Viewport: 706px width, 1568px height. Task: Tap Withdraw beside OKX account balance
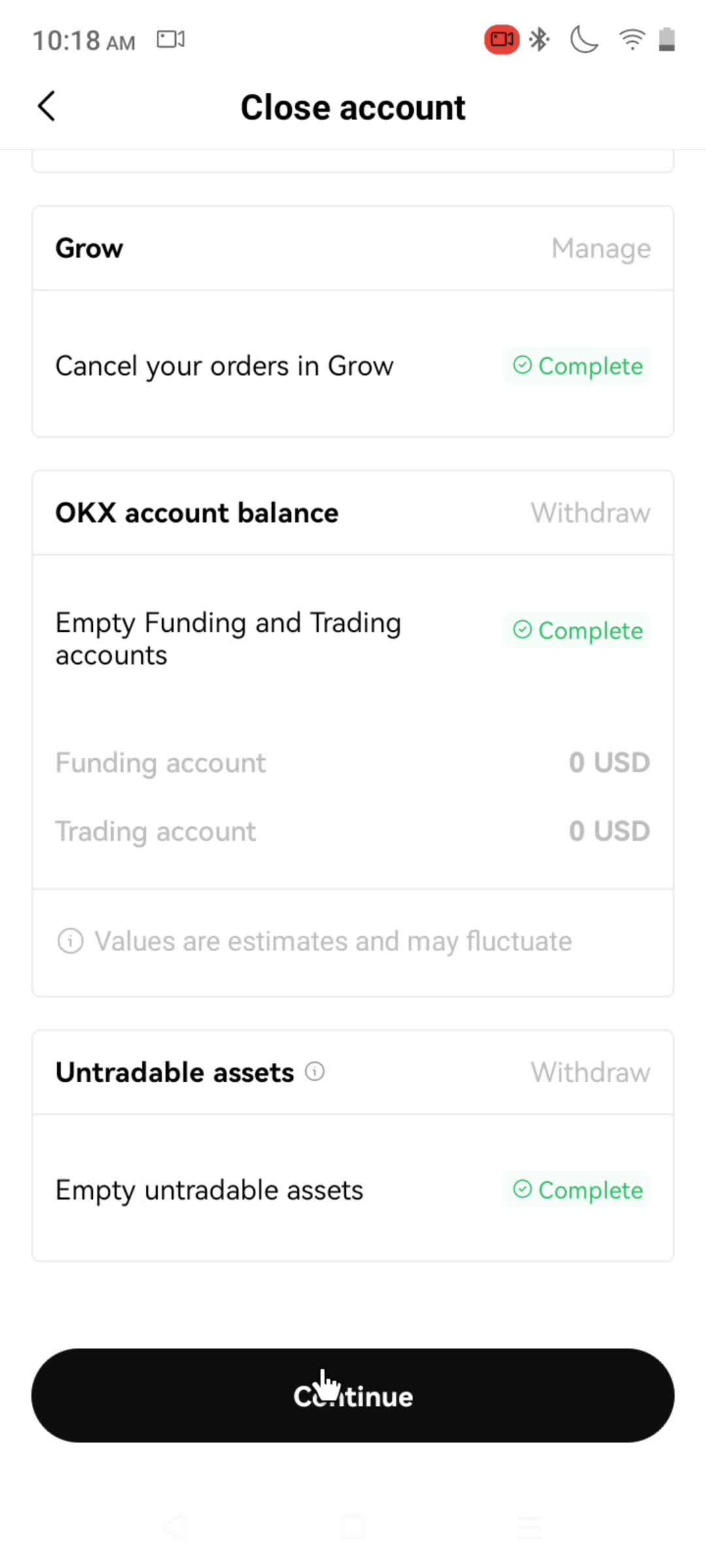[x=590, y=513]
